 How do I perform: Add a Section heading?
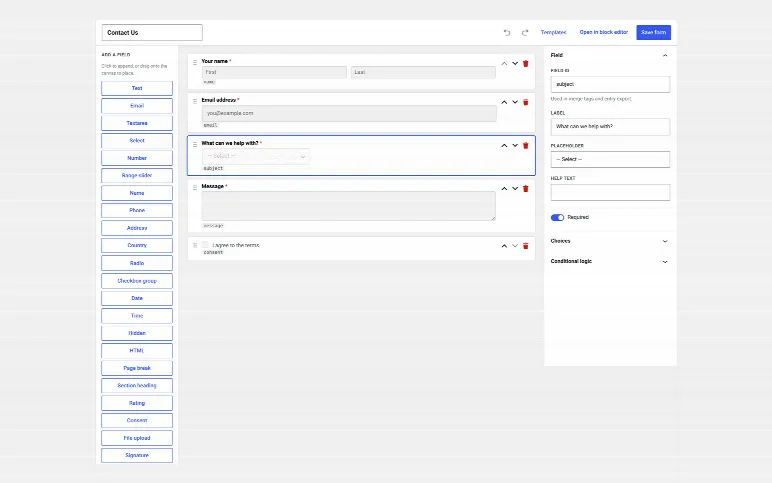pos(137,386)
